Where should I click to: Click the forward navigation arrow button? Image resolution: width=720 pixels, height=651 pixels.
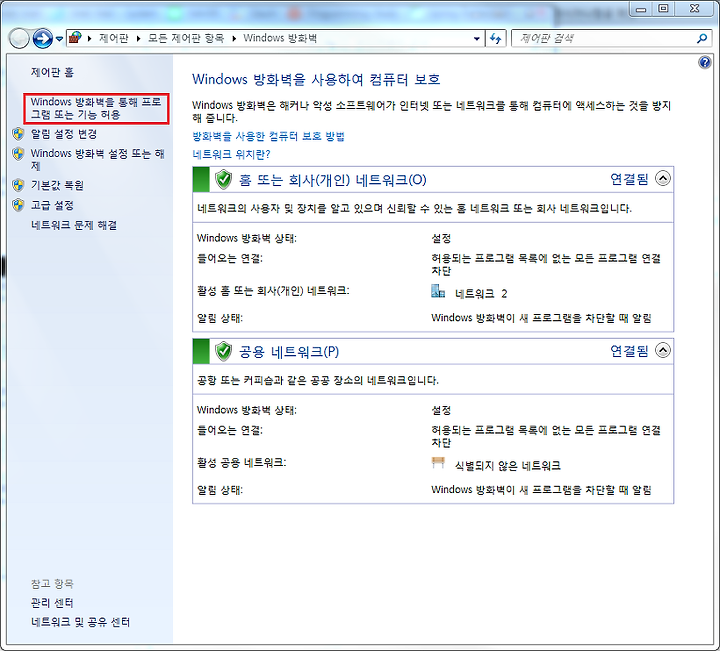click(43, 38)
